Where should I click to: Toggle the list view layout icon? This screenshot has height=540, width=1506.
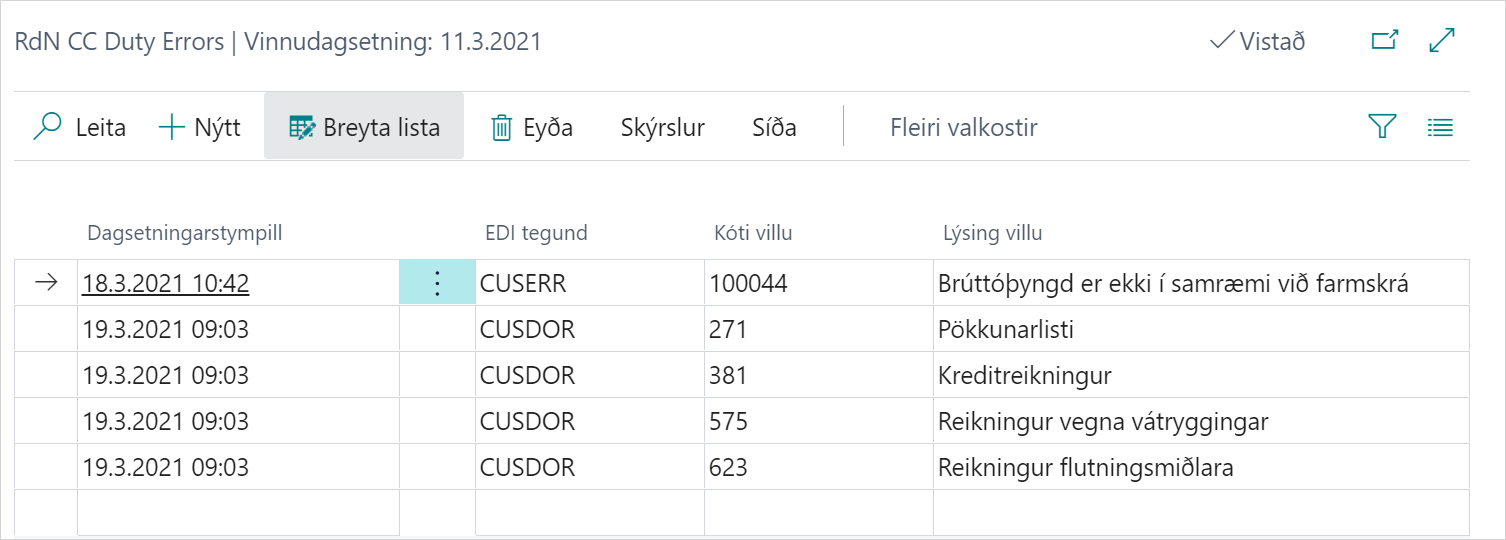tap(1440, 127)
